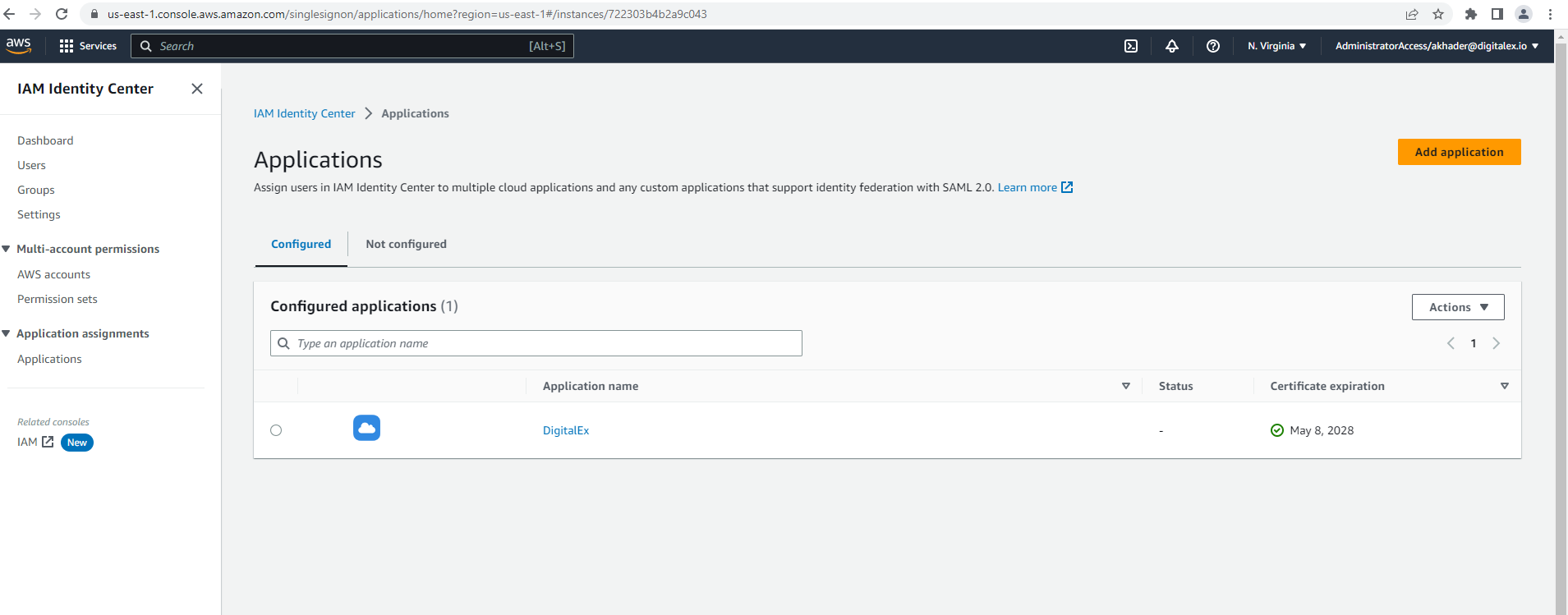The width and height of the screenshot is (1568, 615).
Task: Open Permission sets in the sidebar
Action: [57, 299]
